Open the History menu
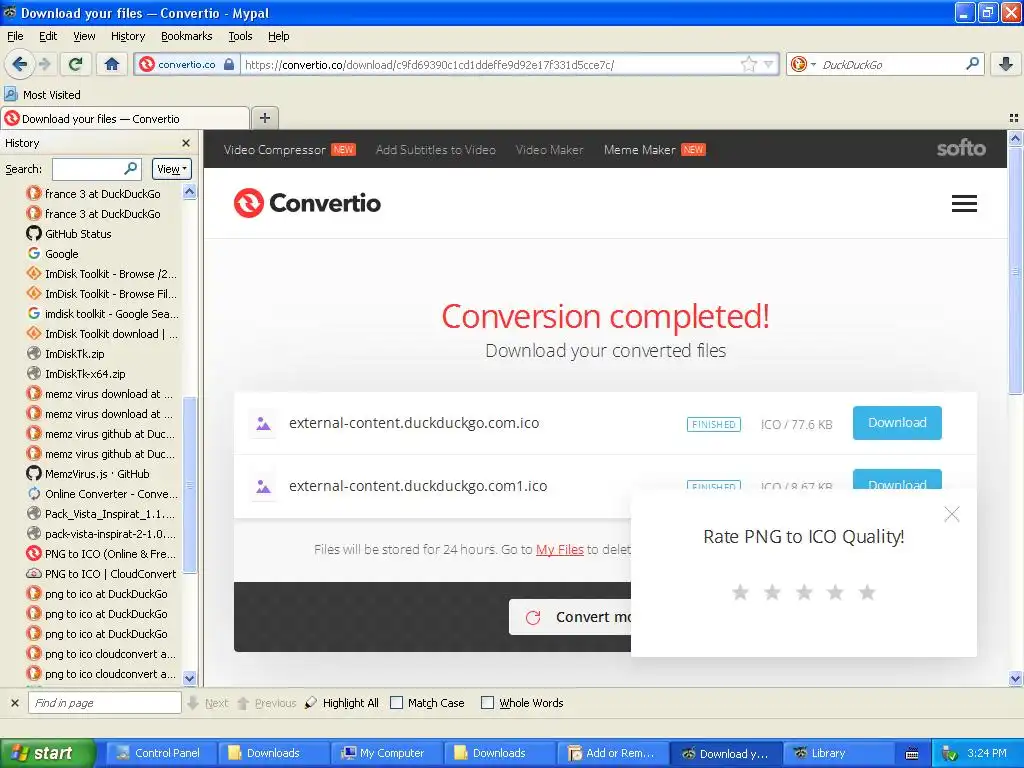The width and height of the screenshot is (1024, 768). point(127,36)
